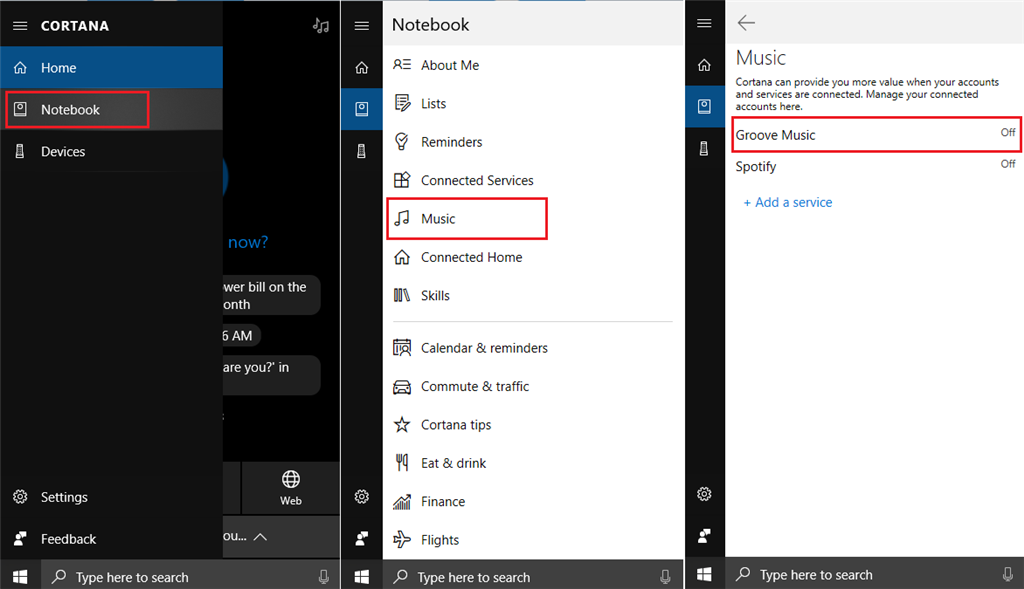Image resolution: width=1024 pixels, height=589 pixels.
Task: Choose Devices in the expanded Cortana menu
Action: 111,151
